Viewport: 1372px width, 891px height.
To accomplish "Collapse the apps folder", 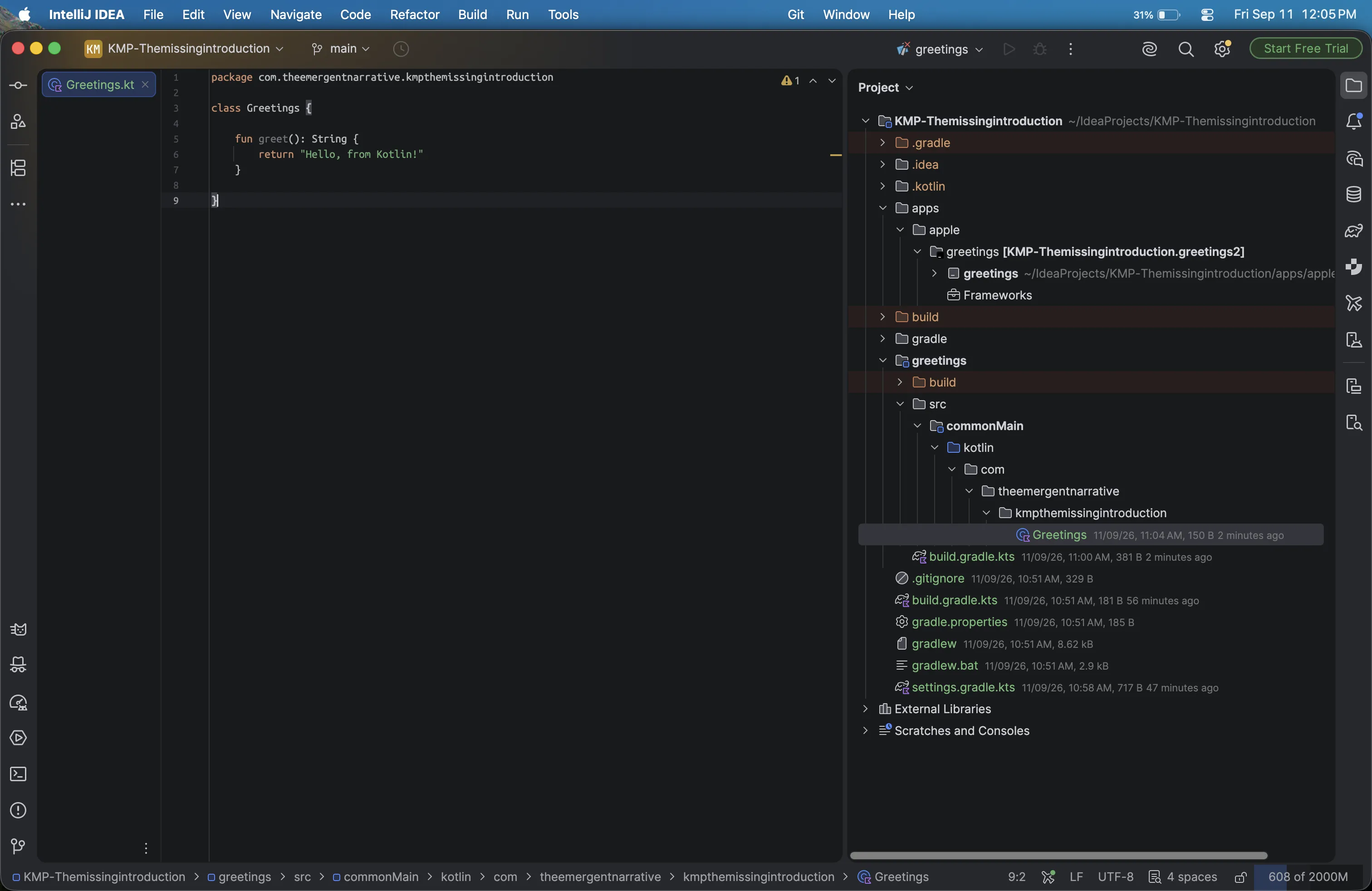I will pos(882,208).
